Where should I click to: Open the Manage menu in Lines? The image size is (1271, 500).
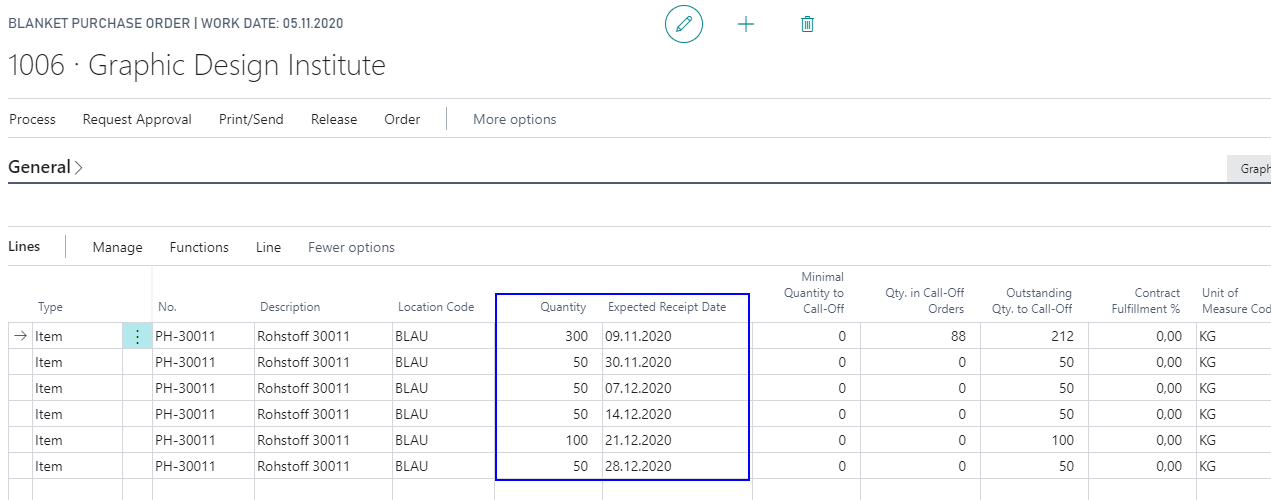pyautogui.click(x=117, y=247)
